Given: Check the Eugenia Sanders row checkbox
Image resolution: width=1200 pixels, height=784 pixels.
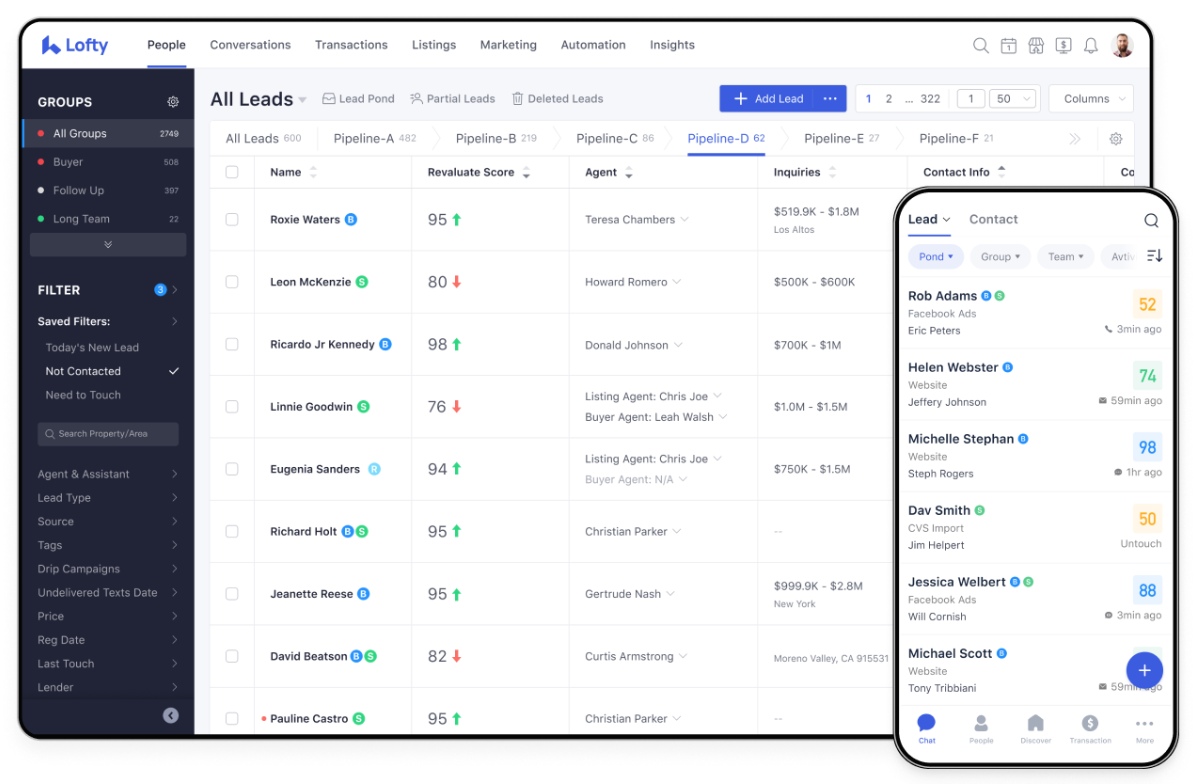Looking at the screenshot, I should pyautogui.click(x=232, y=469).
